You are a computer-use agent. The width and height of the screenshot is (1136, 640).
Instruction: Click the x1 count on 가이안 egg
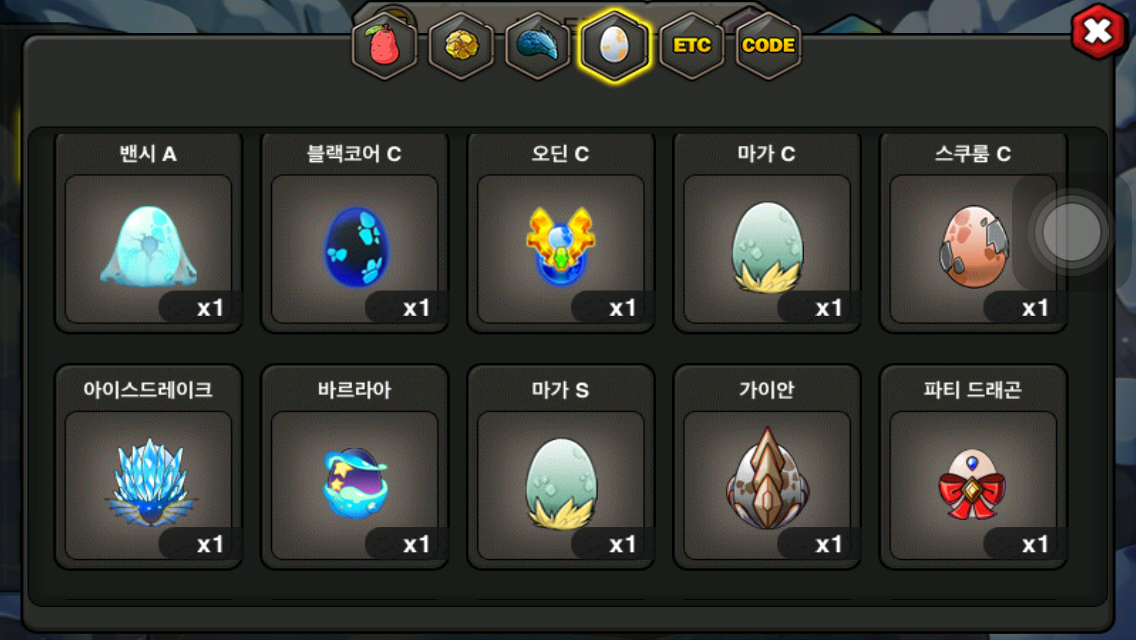click(828, 544)
